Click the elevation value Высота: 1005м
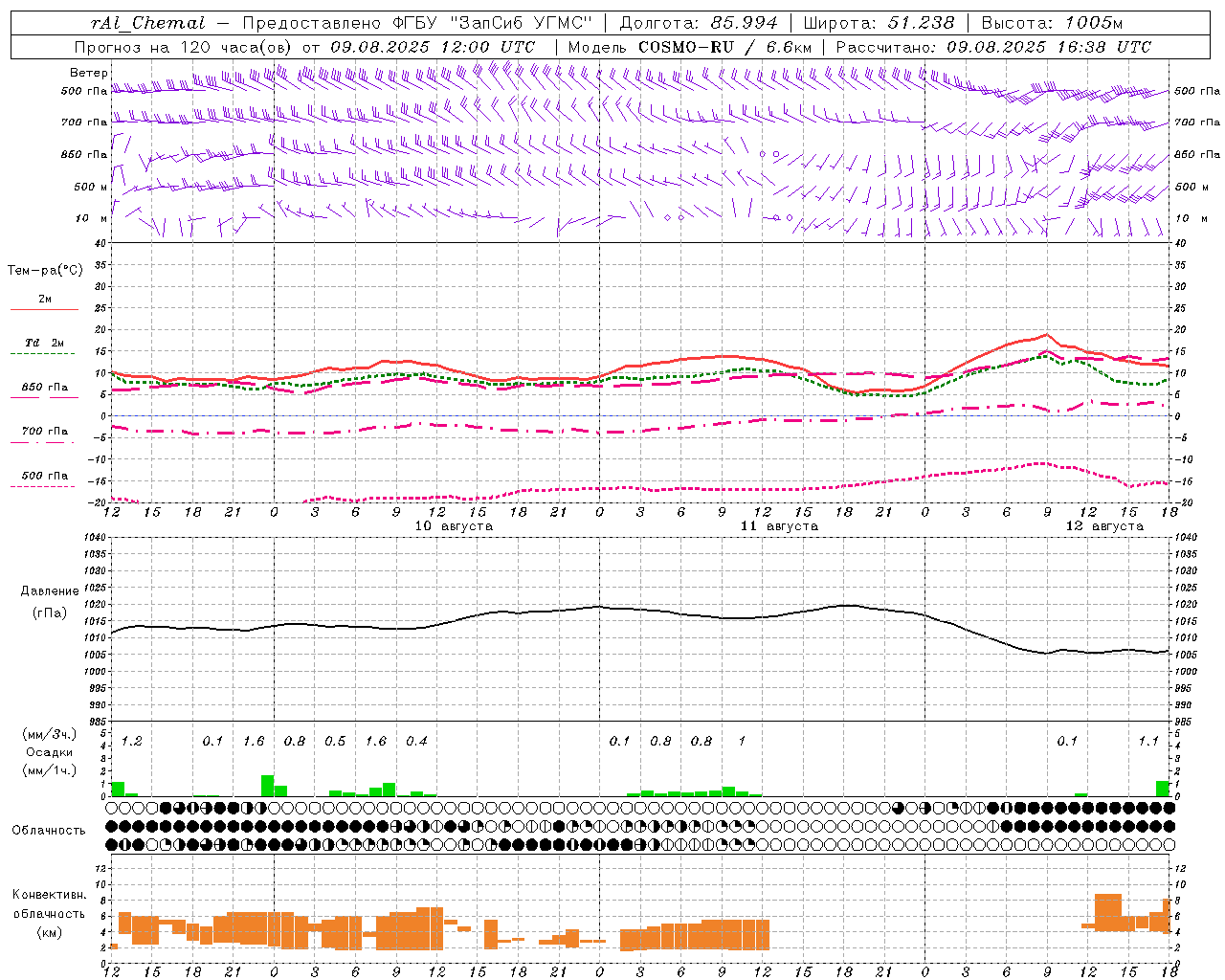Screen dimensions: 1225x980 [1052, 23]
